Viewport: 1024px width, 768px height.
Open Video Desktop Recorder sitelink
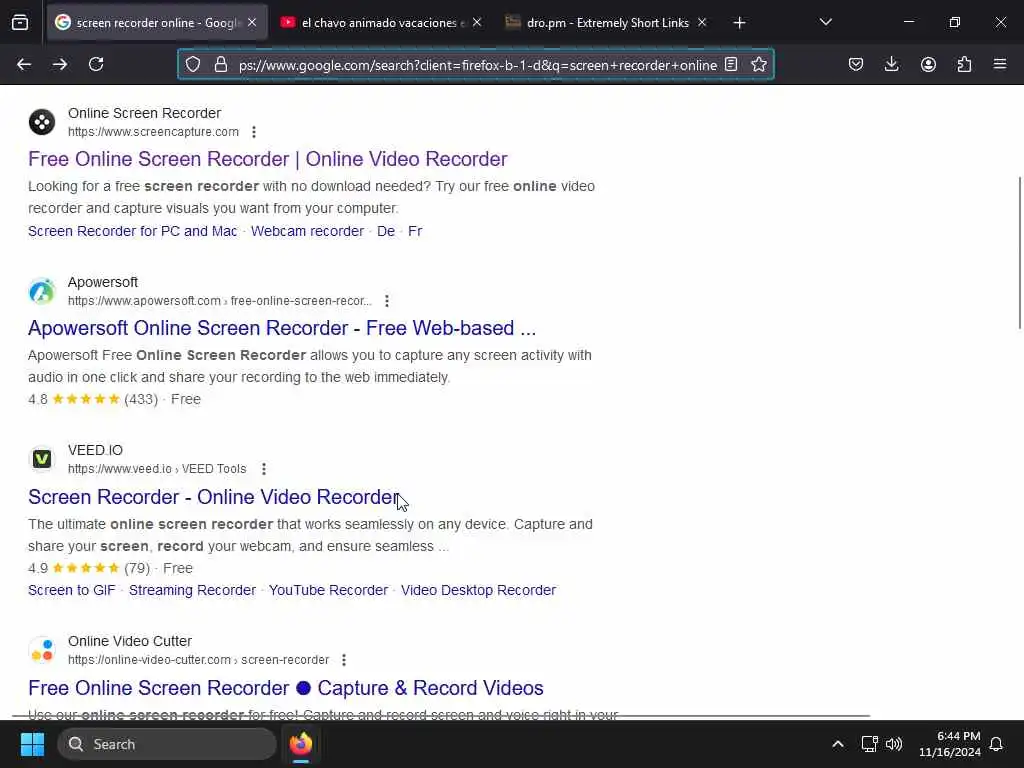(479, 590)
